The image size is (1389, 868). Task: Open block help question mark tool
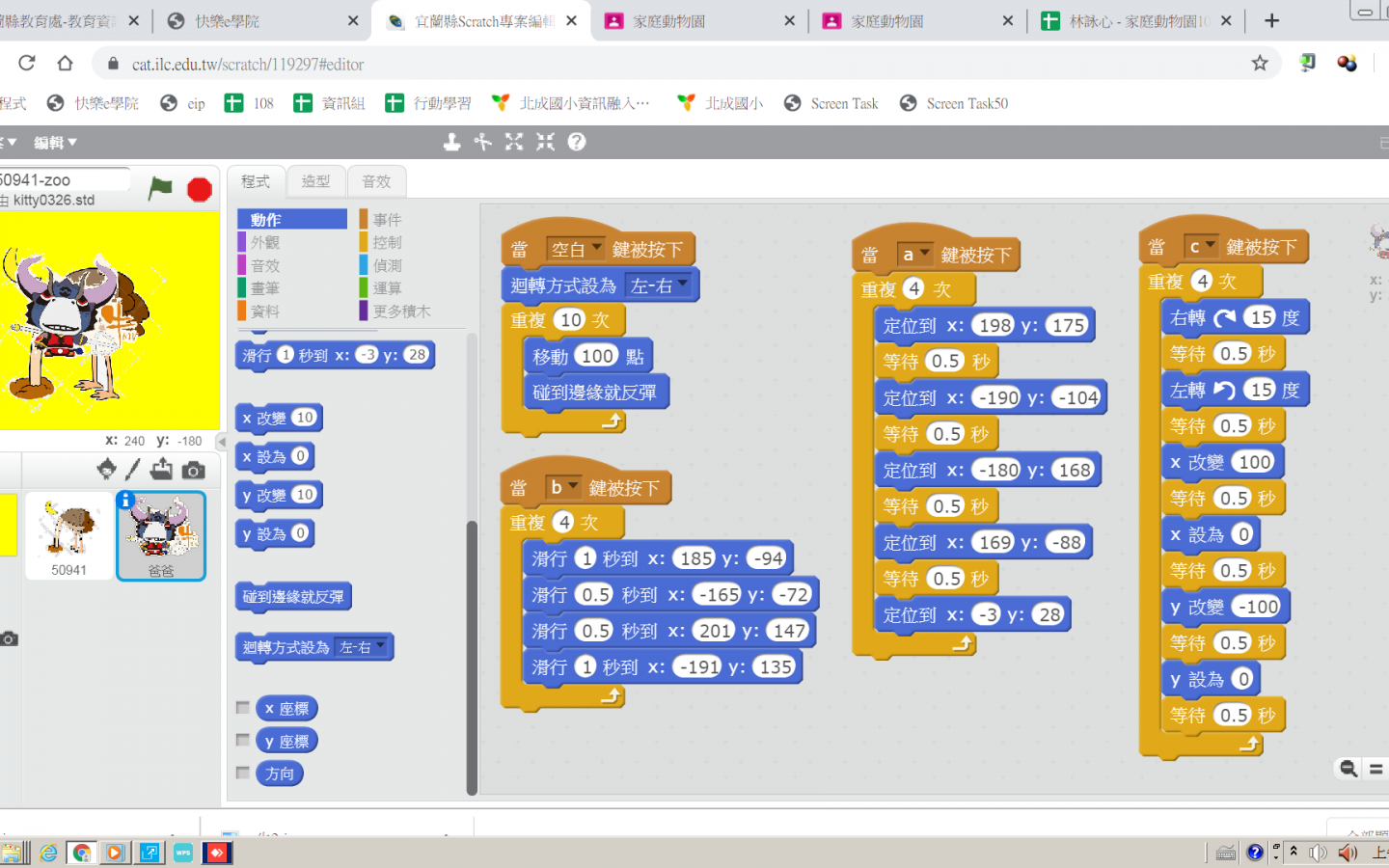577,142
